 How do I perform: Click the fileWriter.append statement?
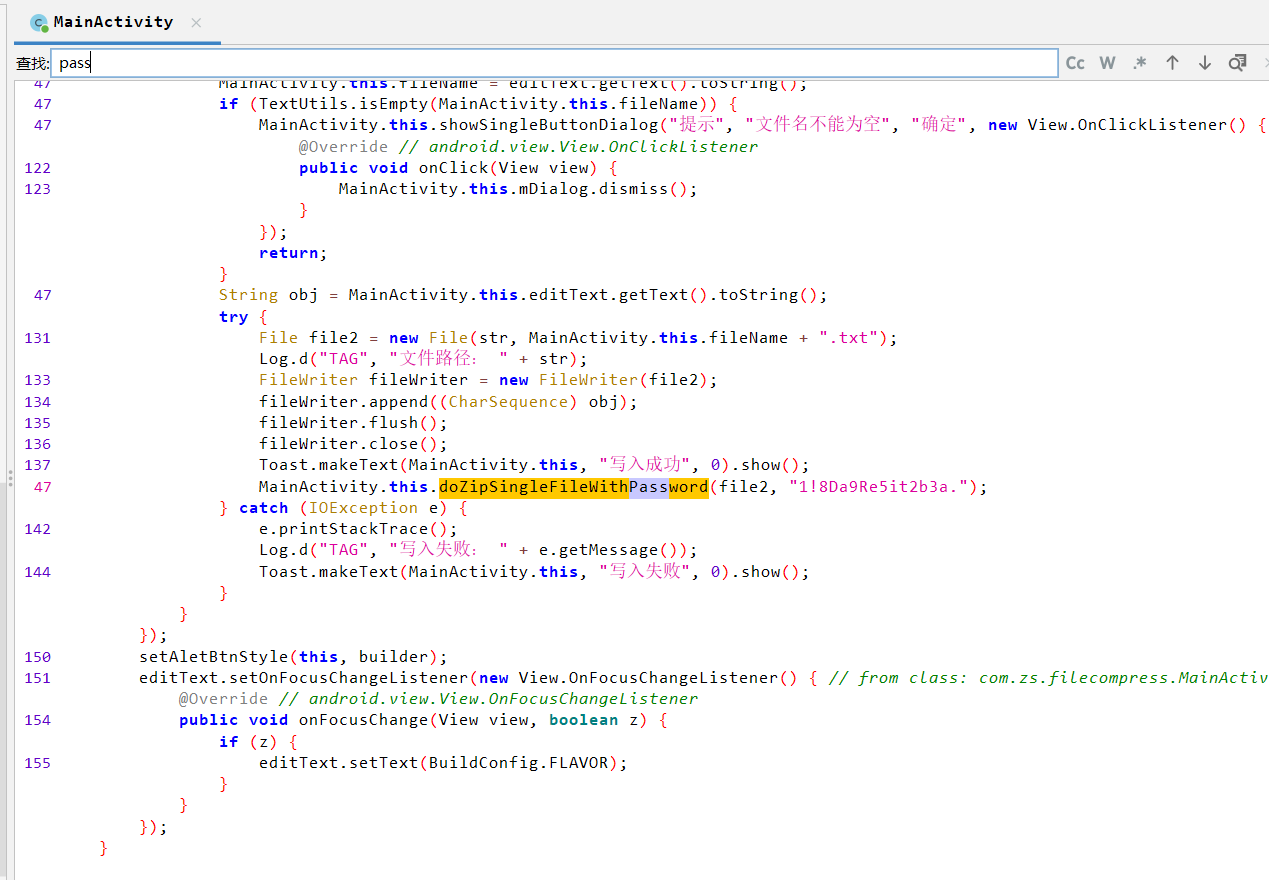point(448,402)
